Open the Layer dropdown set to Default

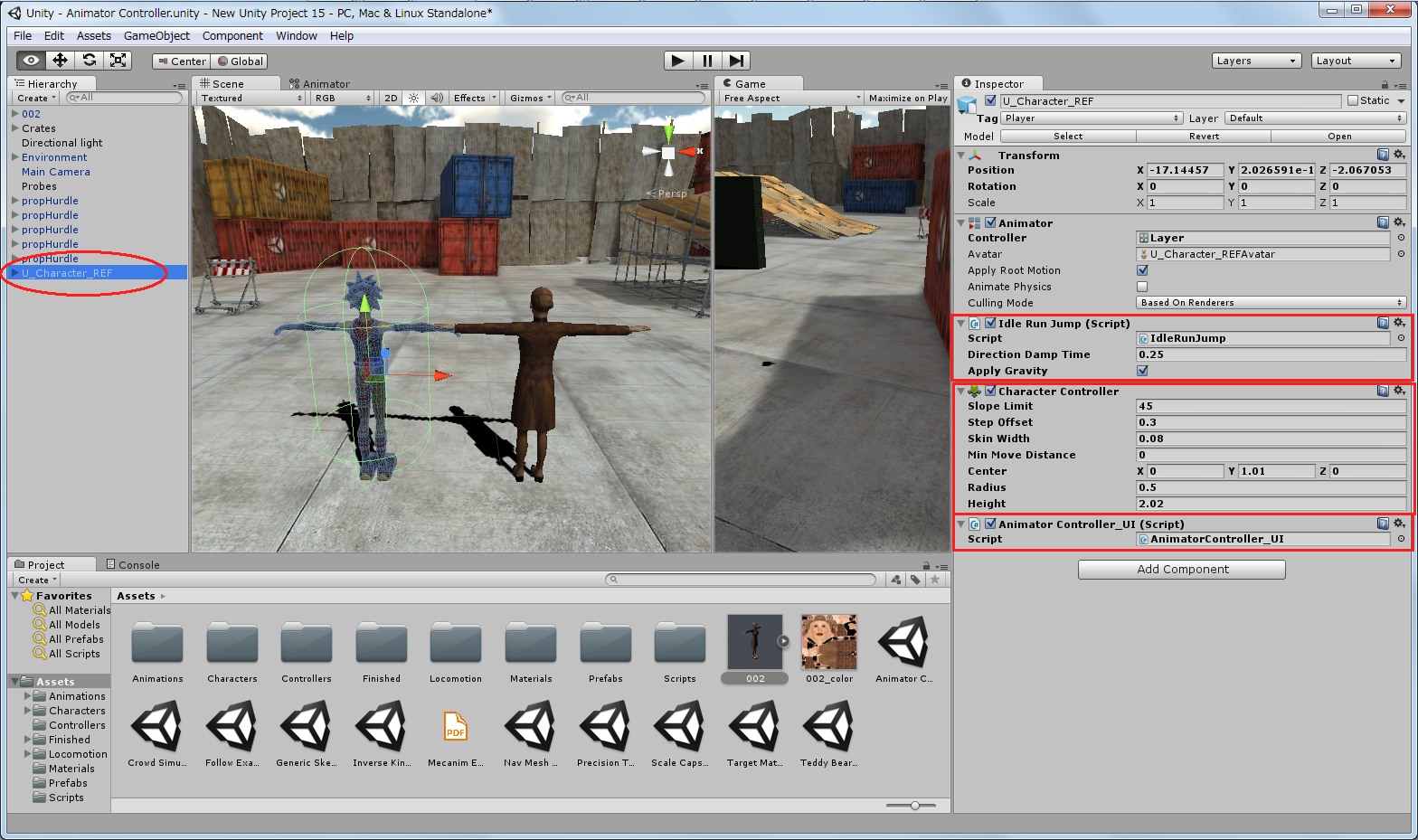point(1315,118)
